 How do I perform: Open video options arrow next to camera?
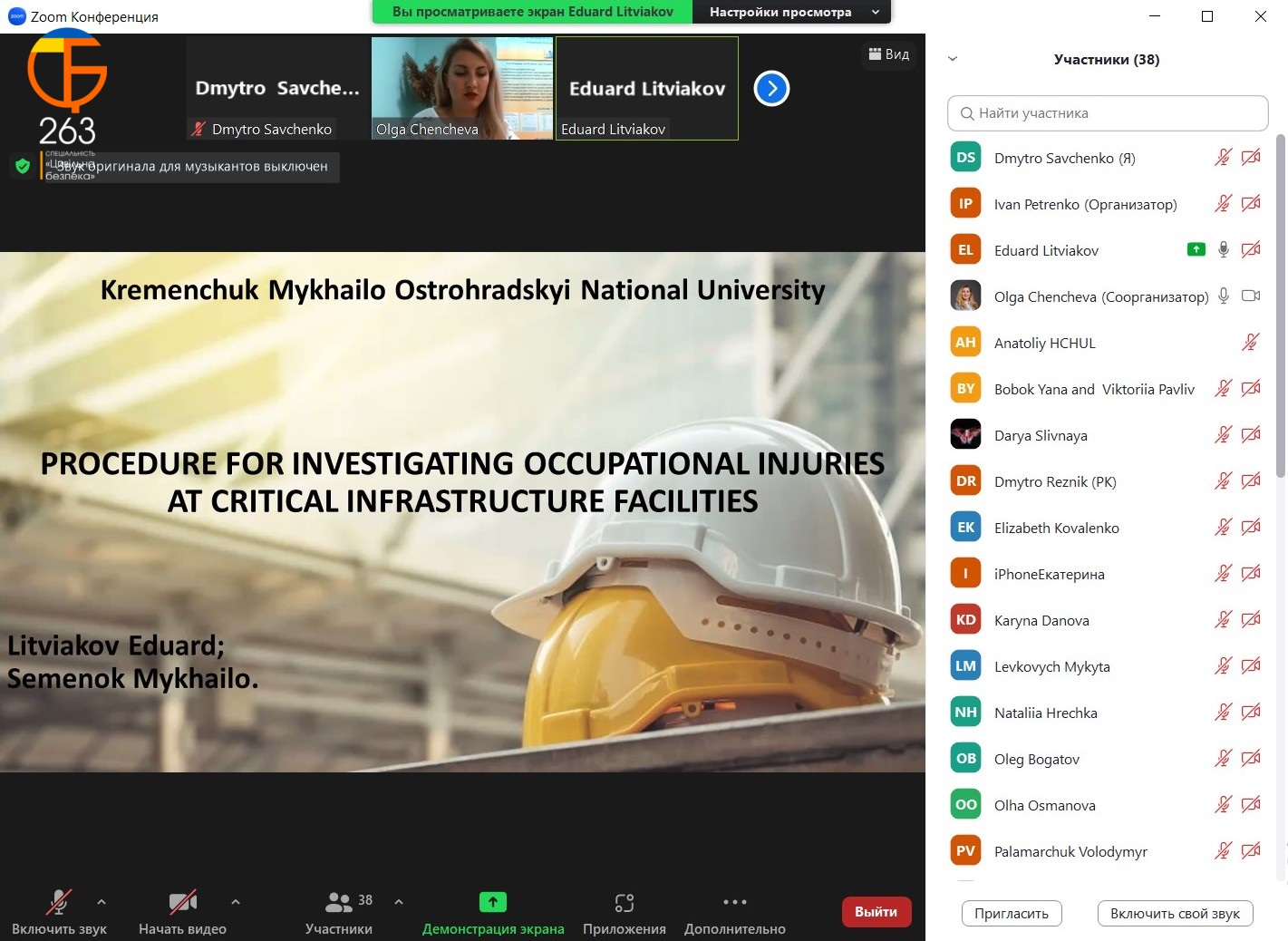236,902
